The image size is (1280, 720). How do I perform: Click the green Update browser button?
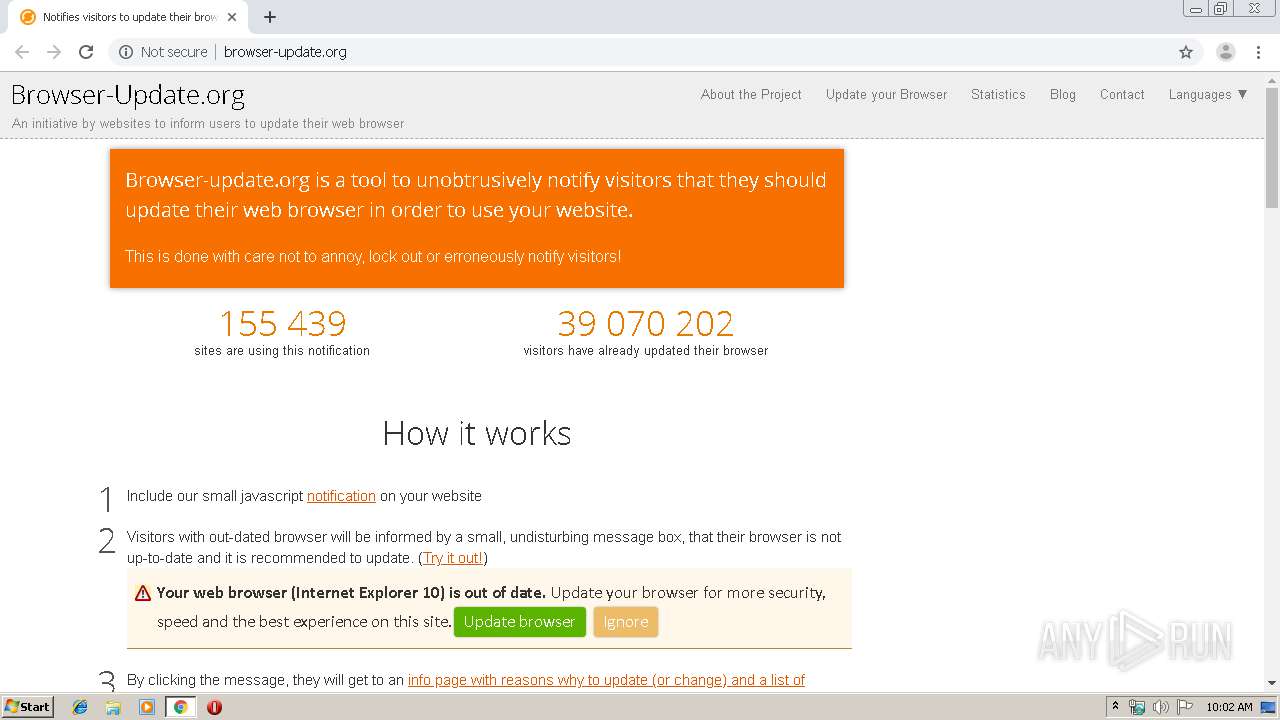tap(519, 622)
